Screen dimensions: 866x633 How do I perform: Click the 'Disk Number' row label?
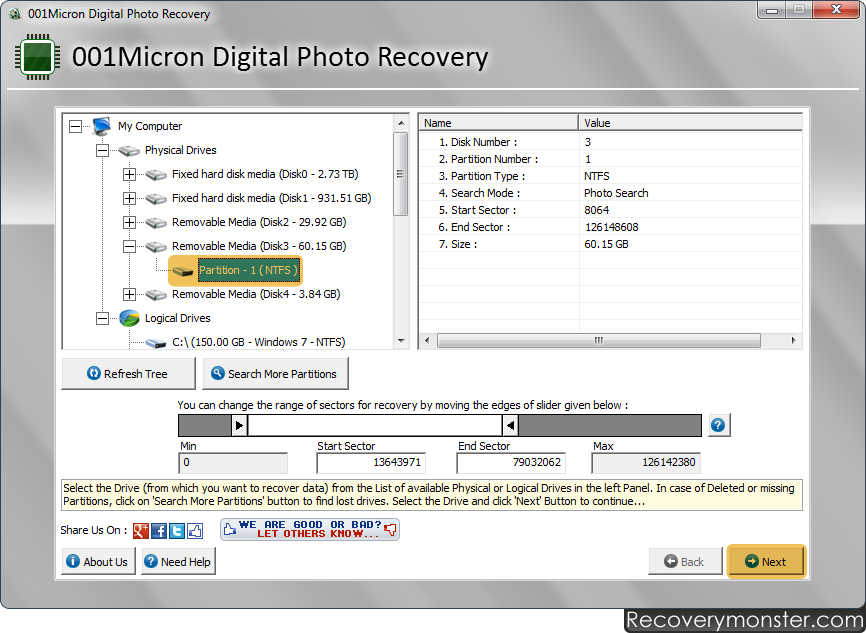[x=478, y=142]
